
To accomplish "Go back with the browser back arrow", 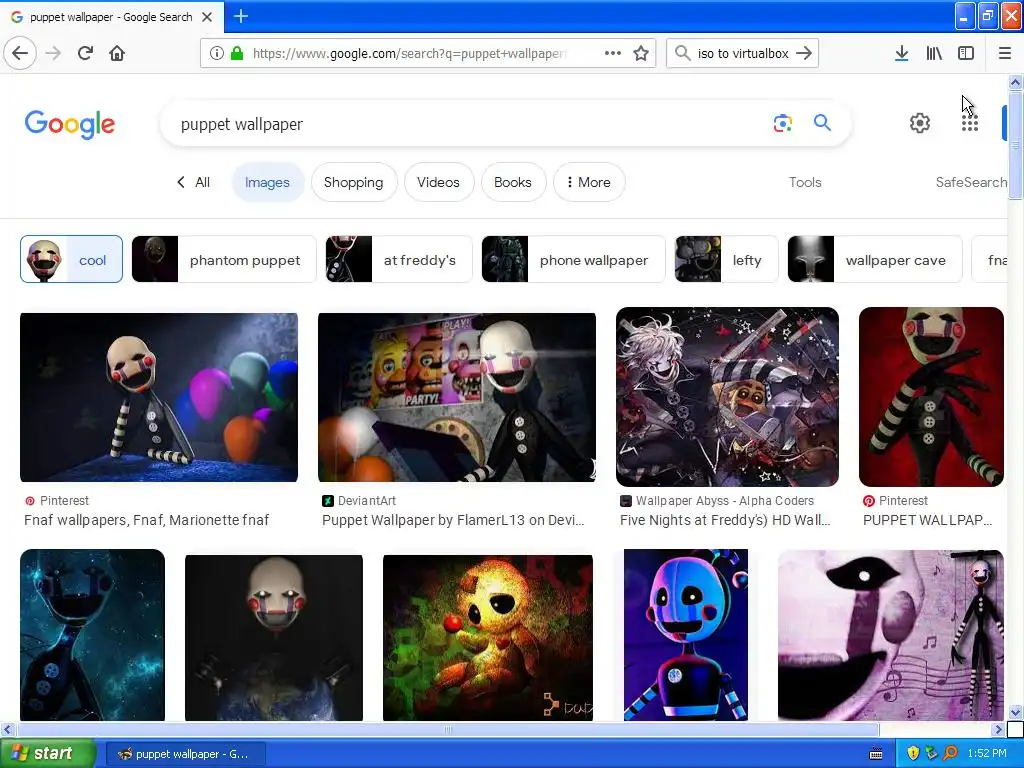I will (x=20, y=53).
